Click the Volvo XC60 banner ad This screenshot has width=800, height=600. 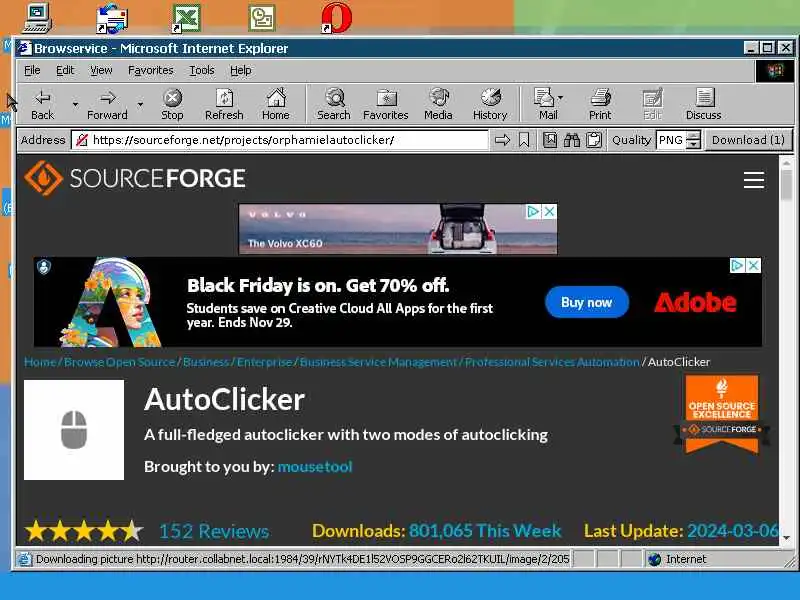click(x=398, y=229)
